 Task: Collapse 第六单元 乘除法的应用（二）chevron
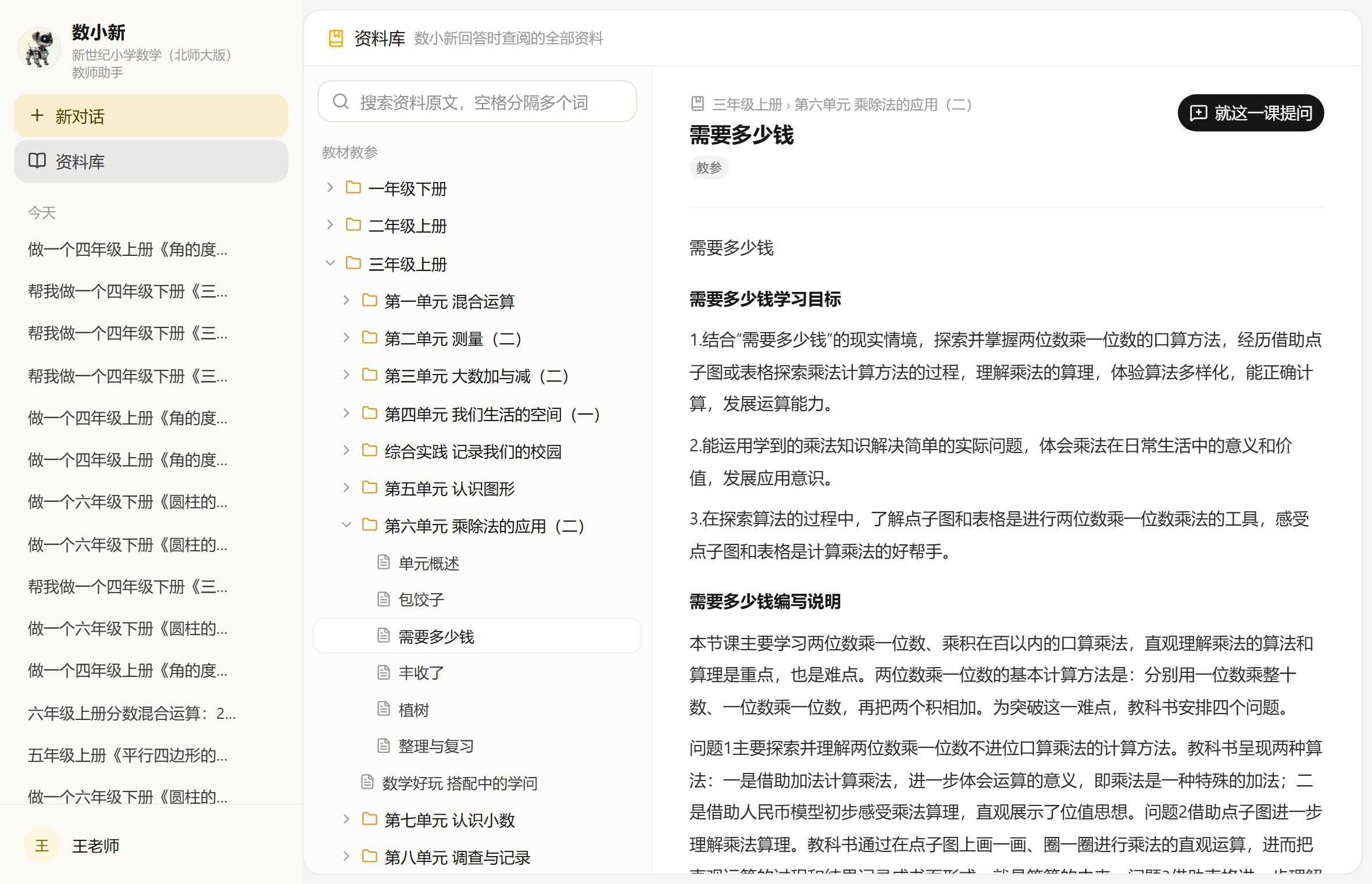point(346,525)
